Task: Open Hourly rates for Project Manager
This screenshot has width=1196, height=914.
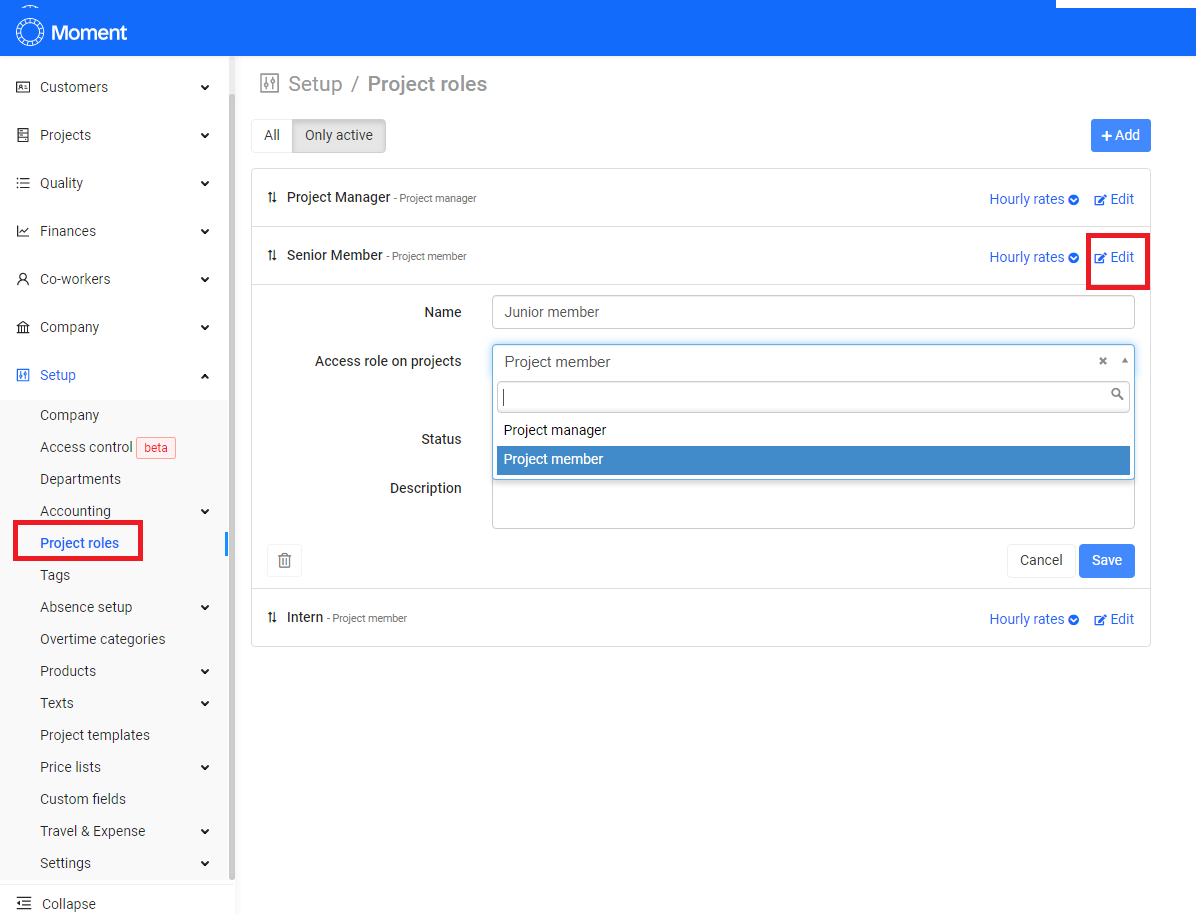Action: pos(1034,199)
